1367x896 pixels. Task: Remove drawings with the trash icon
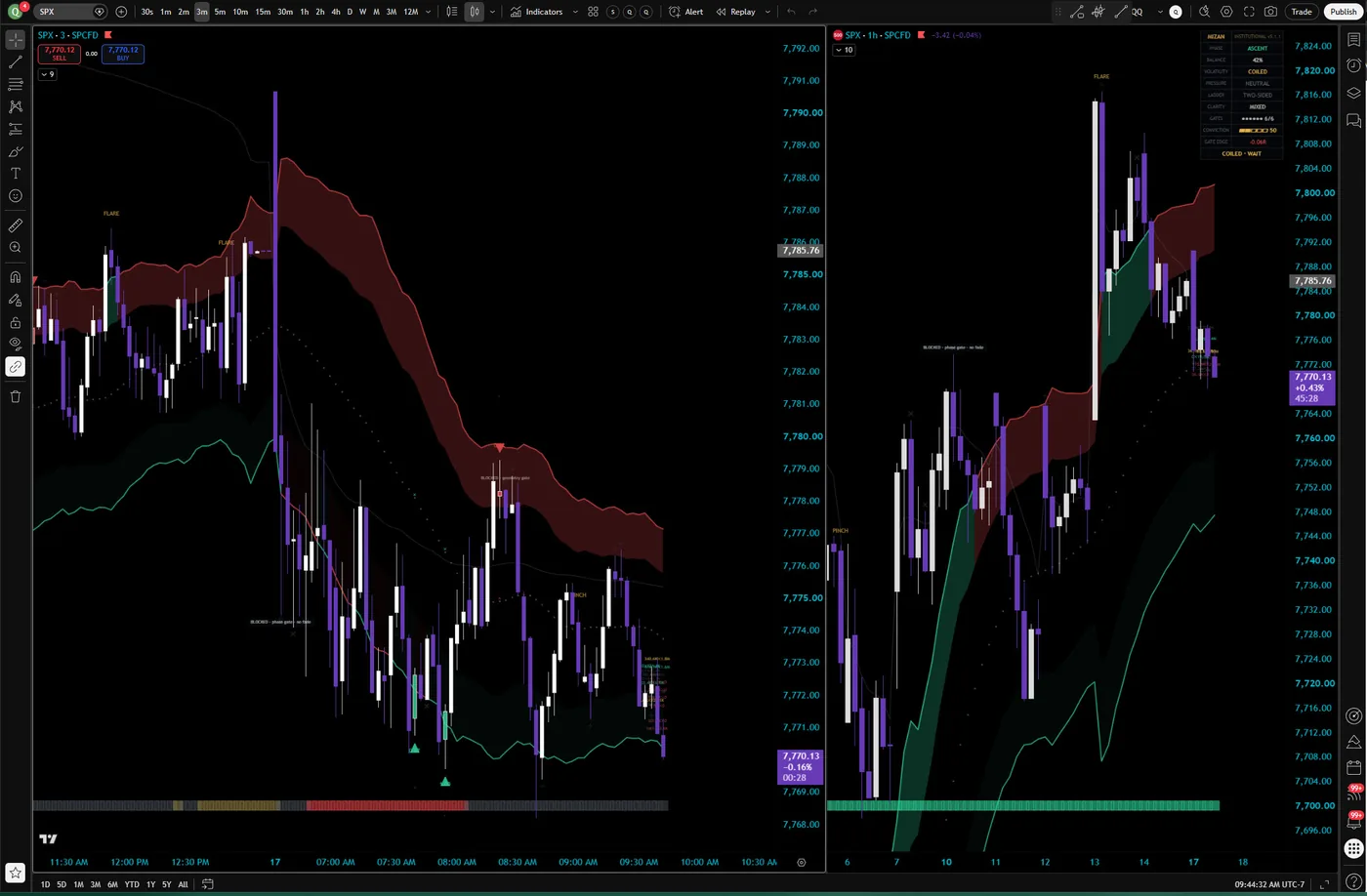(x=16, y=396)
